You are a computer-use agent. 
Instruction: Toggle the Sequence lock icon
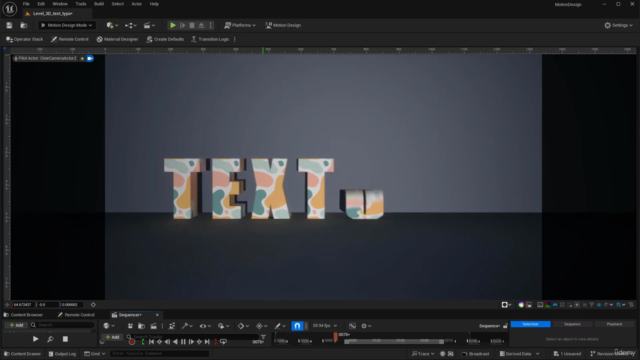(505, 326)
